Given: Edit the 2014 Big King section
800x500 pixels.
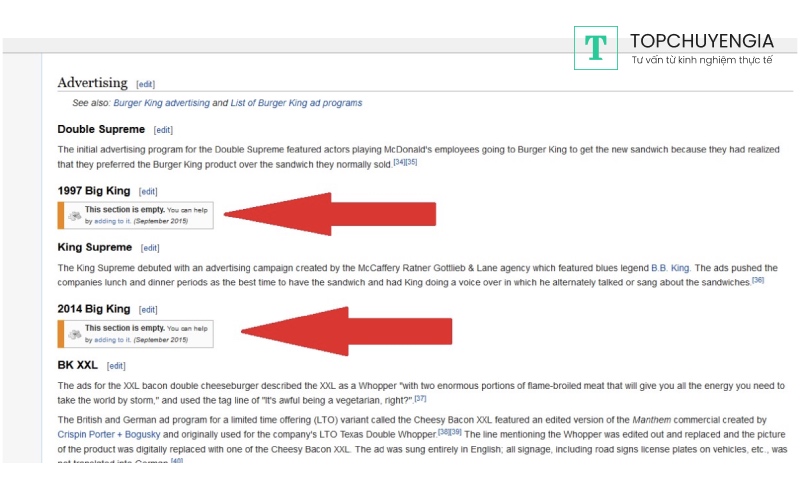Looking at the screenshot, I should [x=148, y=310].
